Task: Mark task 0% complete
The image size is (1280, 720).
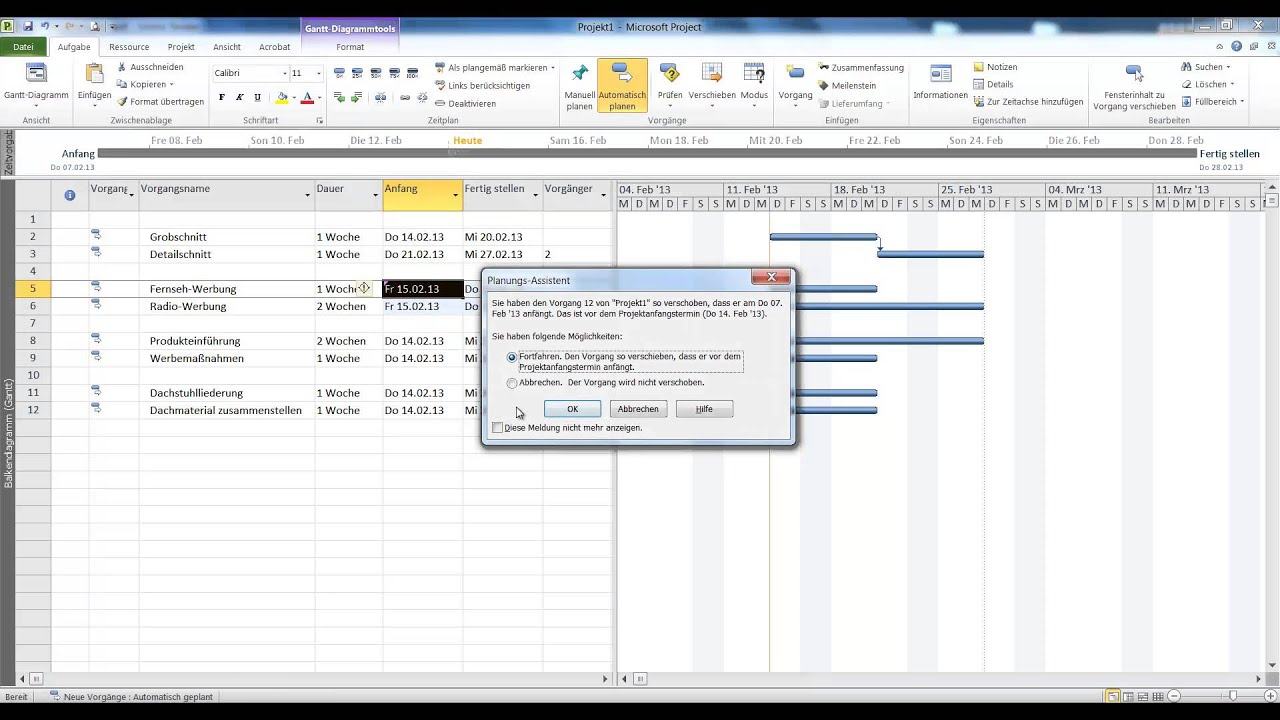Action: point(340,73)
